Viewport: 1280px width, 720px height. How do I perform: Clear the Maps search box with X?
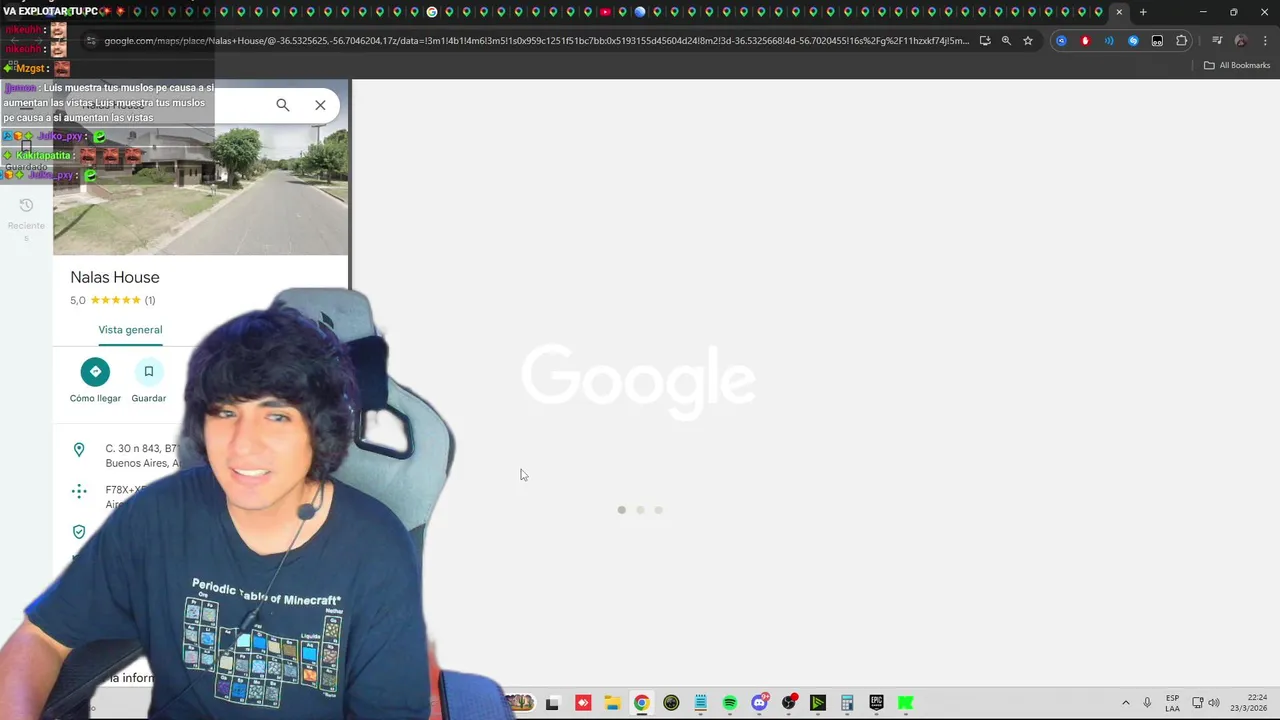coord(320,105)
